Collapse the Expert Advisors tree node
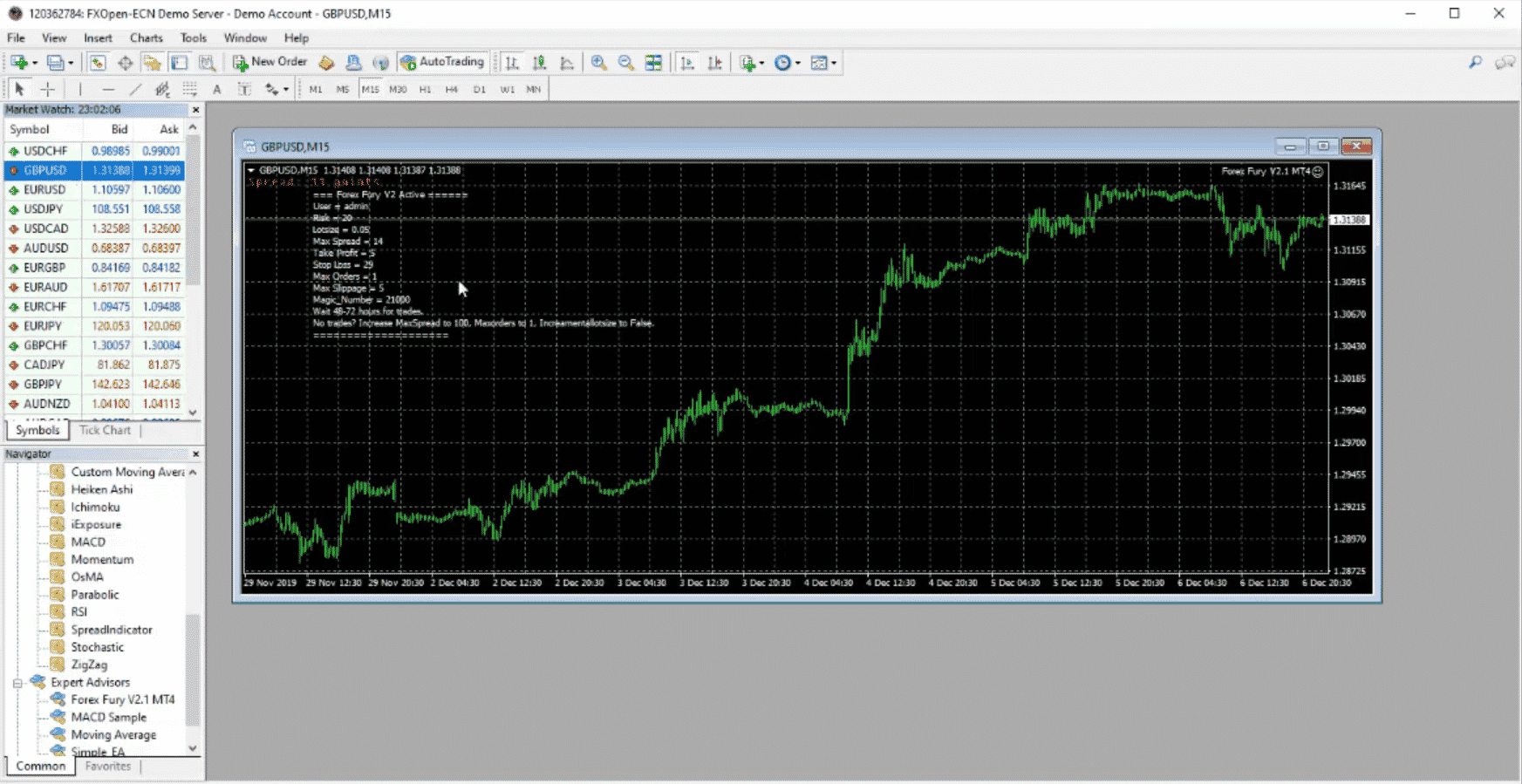 [17, 683]
